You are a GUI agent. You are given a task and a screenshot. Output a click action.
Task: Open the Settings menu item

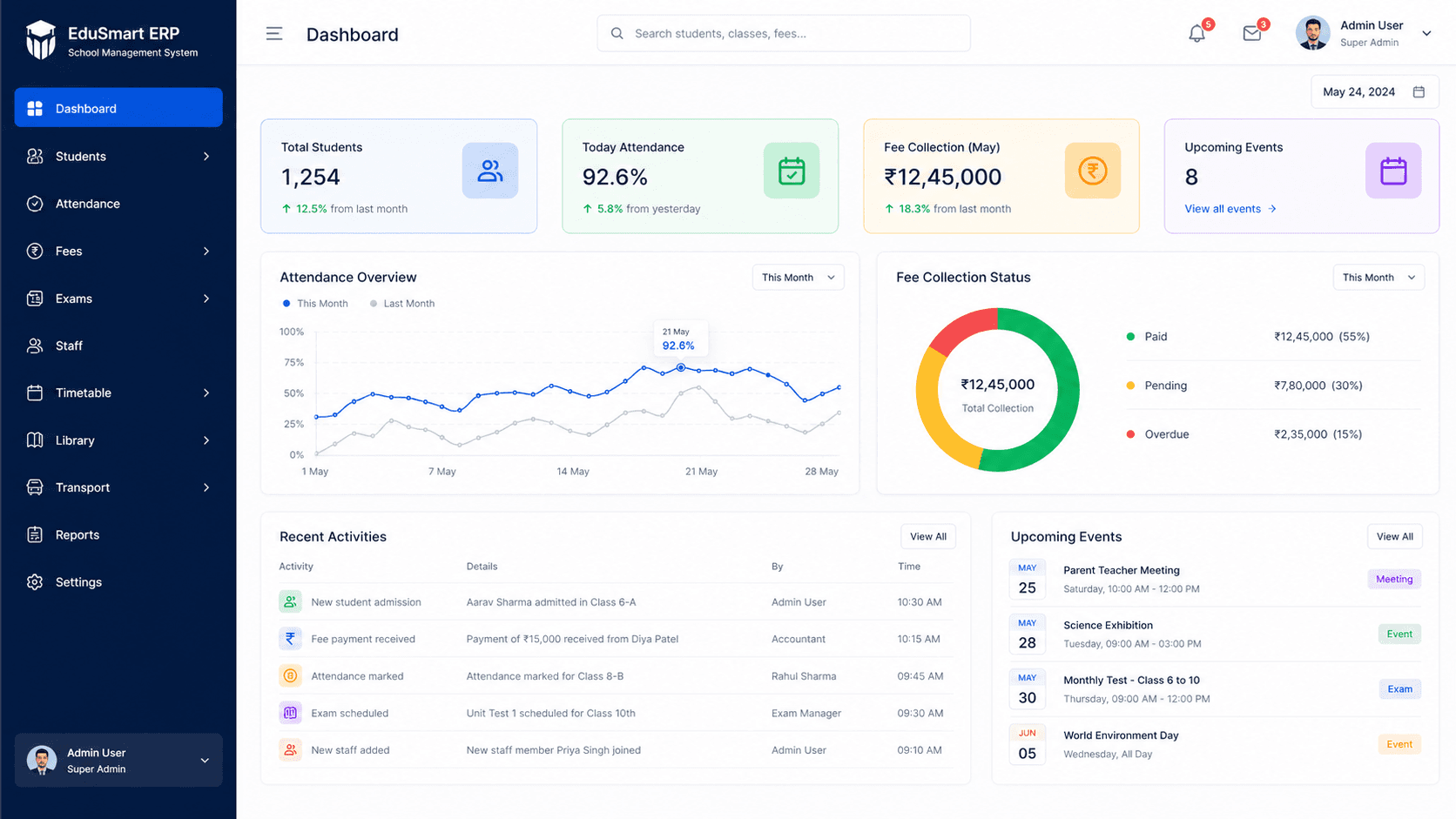(118, 582)
